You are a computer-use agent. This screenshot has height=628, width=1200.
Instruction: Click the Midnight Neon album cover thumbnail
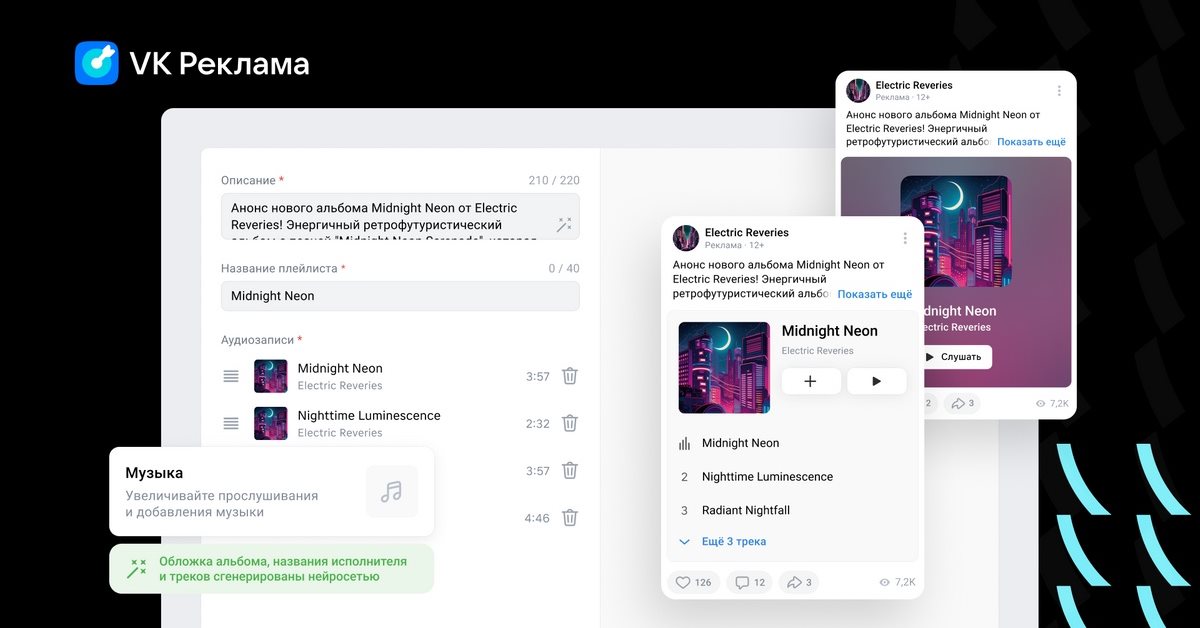tap(724, 367)
